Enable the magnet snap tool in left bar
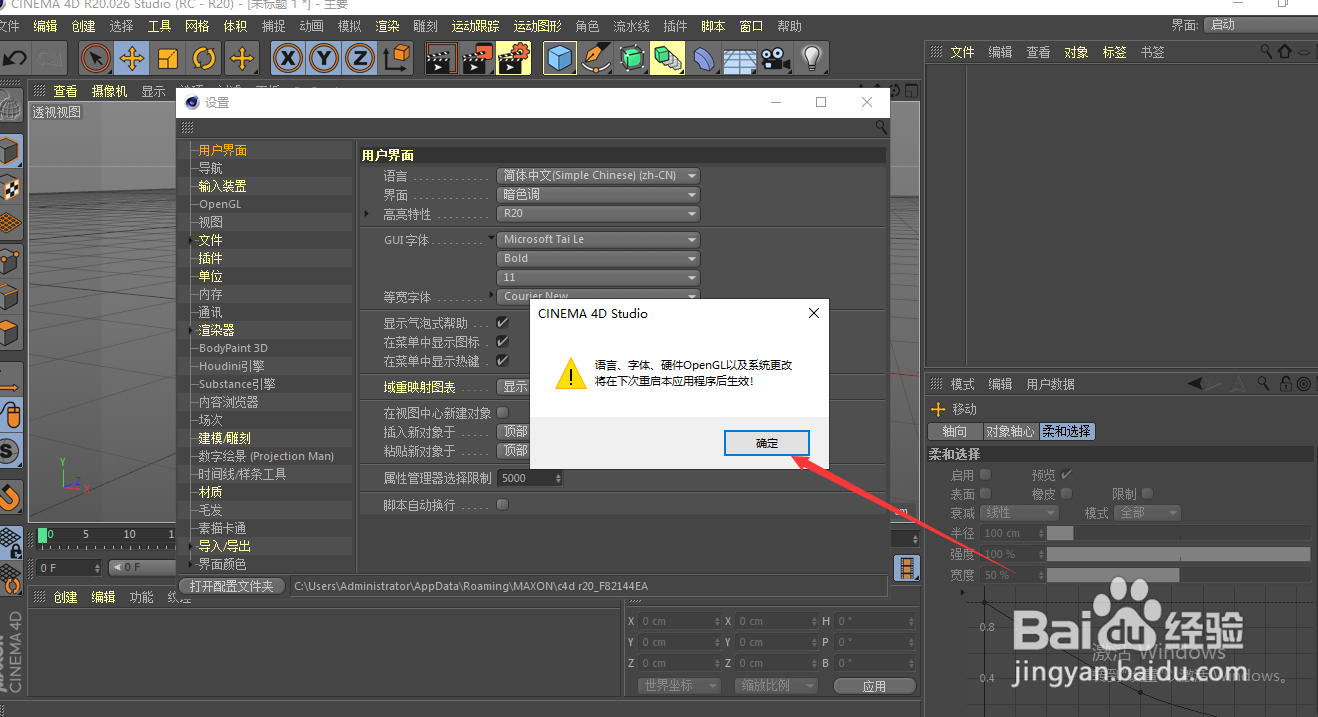This screenshot has height=717, width=1318. tap(10, 496)
